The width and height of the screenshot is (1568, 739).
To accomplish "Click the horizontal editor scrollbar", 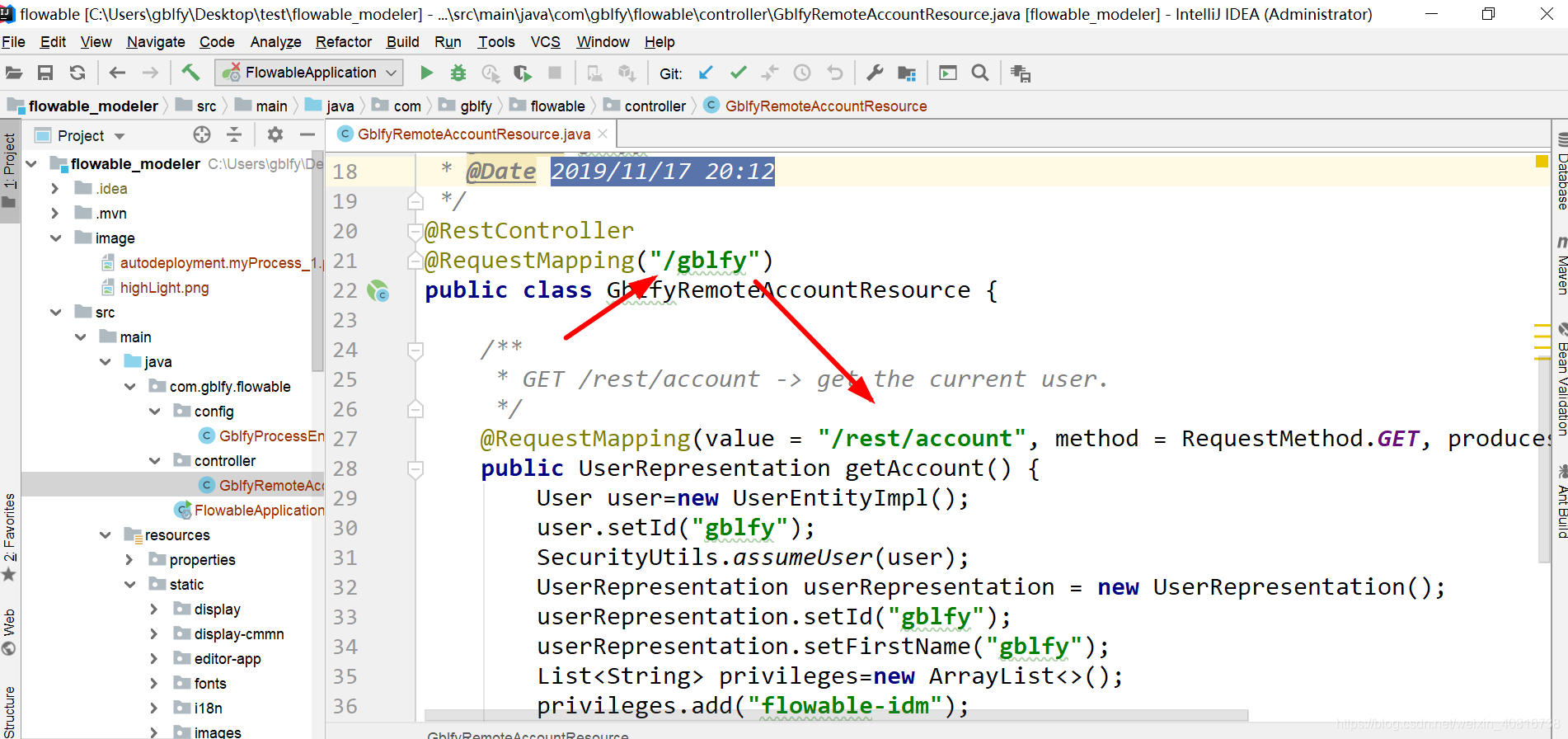I will [835, 715].
